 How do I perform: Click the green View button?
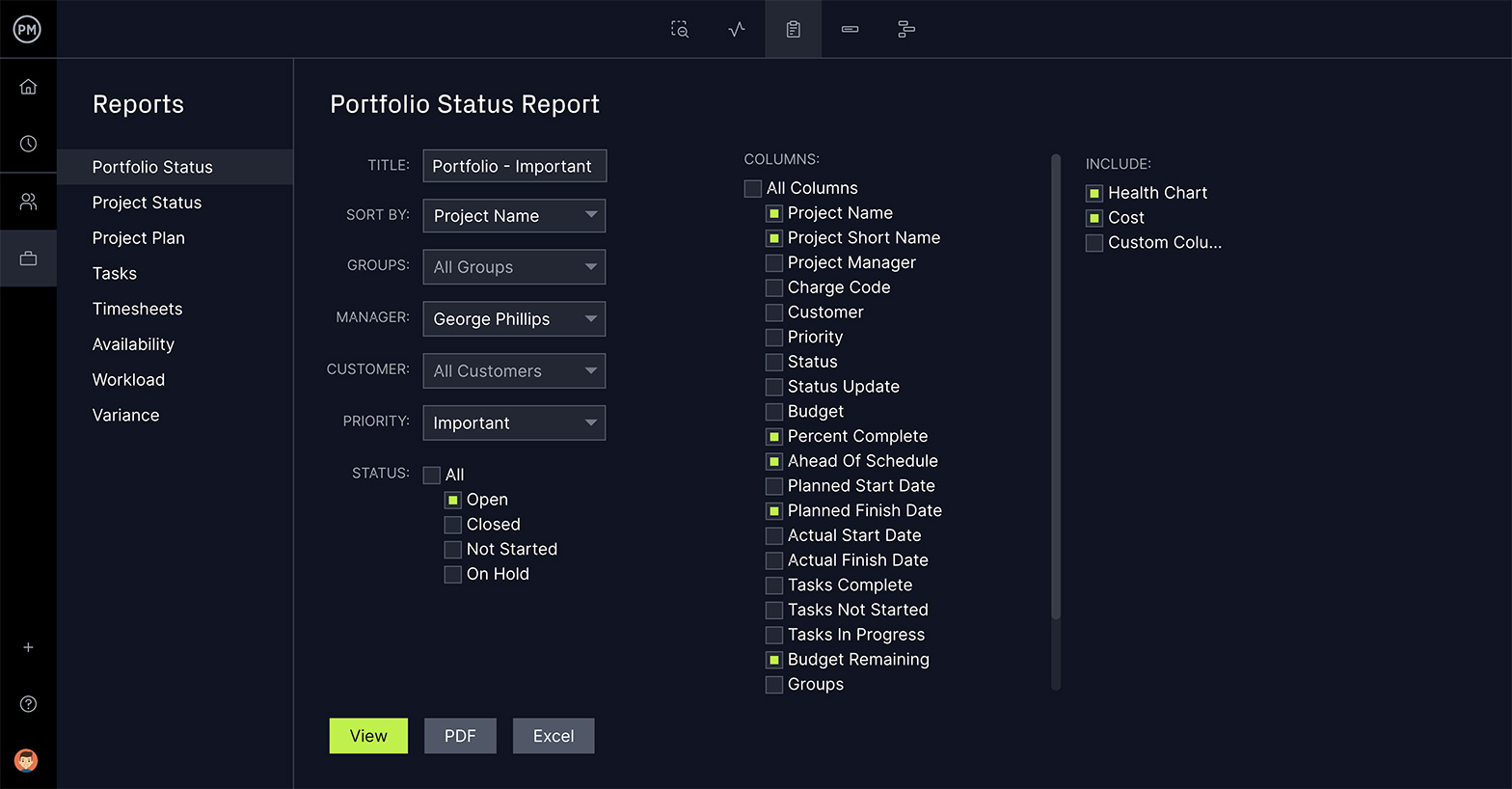[368, 736]
